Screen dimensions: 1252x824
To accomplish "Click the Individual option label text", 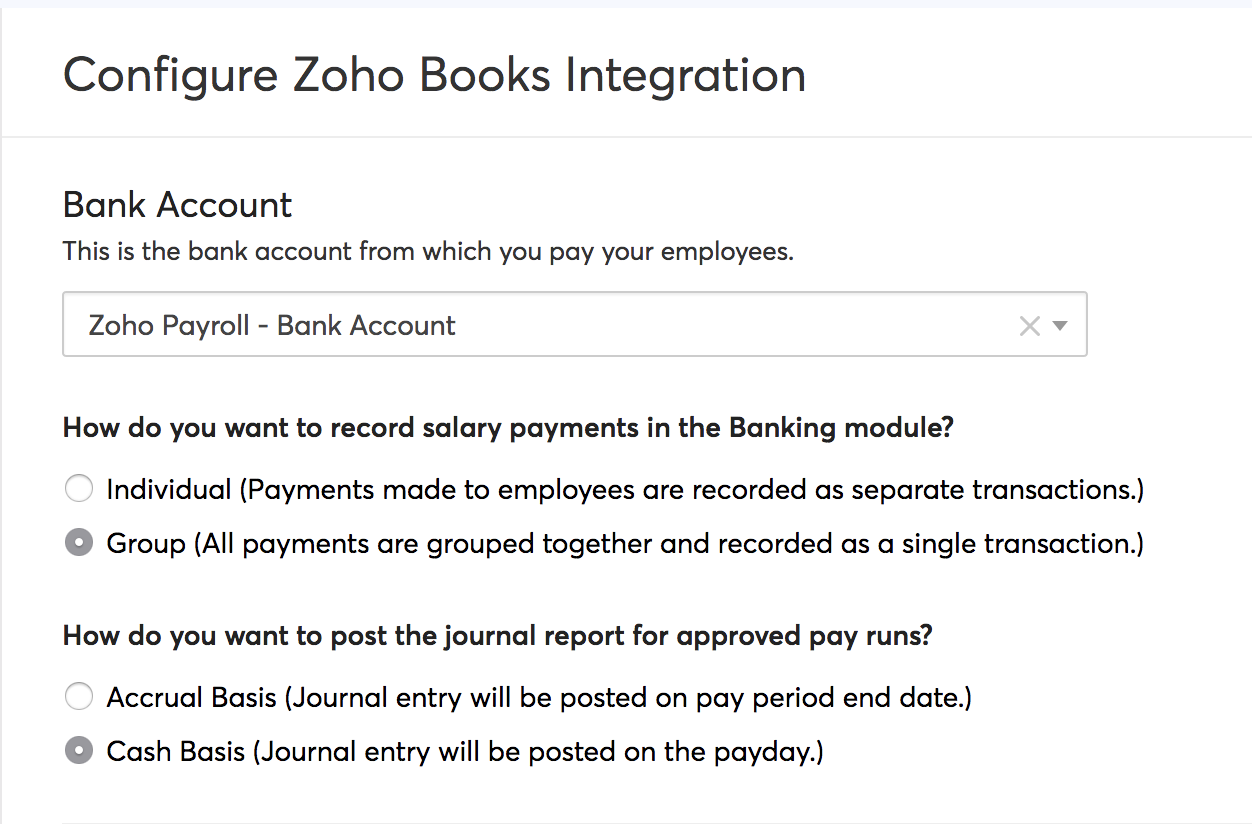I will click(624, 488).
